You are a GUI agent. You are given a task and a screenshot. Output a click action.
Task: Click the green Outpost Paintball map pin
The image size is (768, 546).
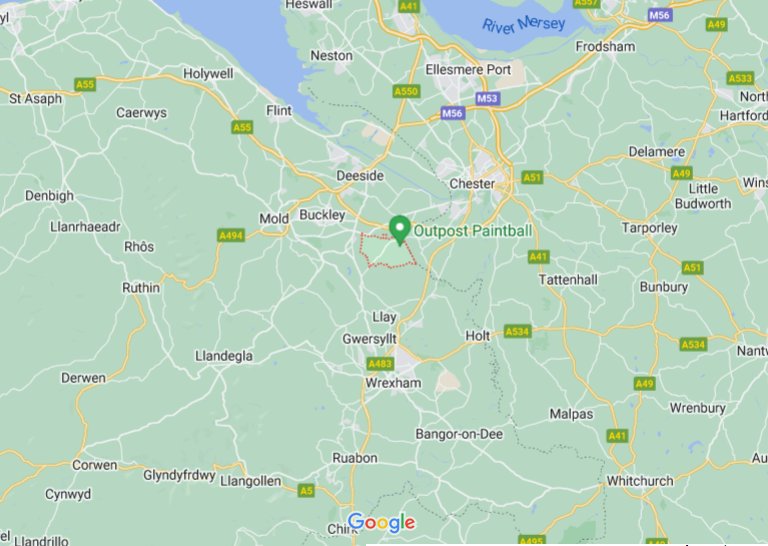pos(400,230)
